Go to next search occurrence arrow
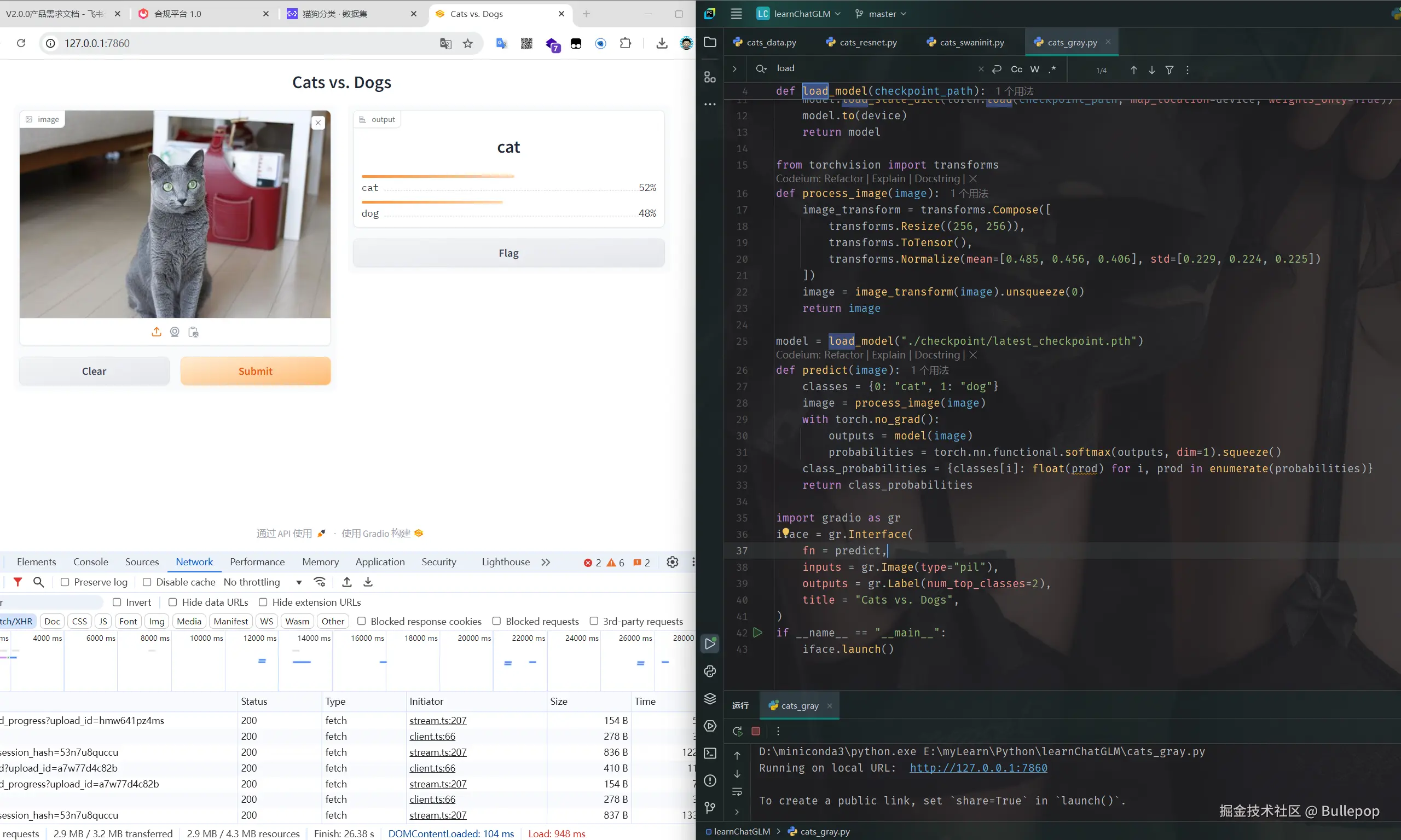 1151,70
